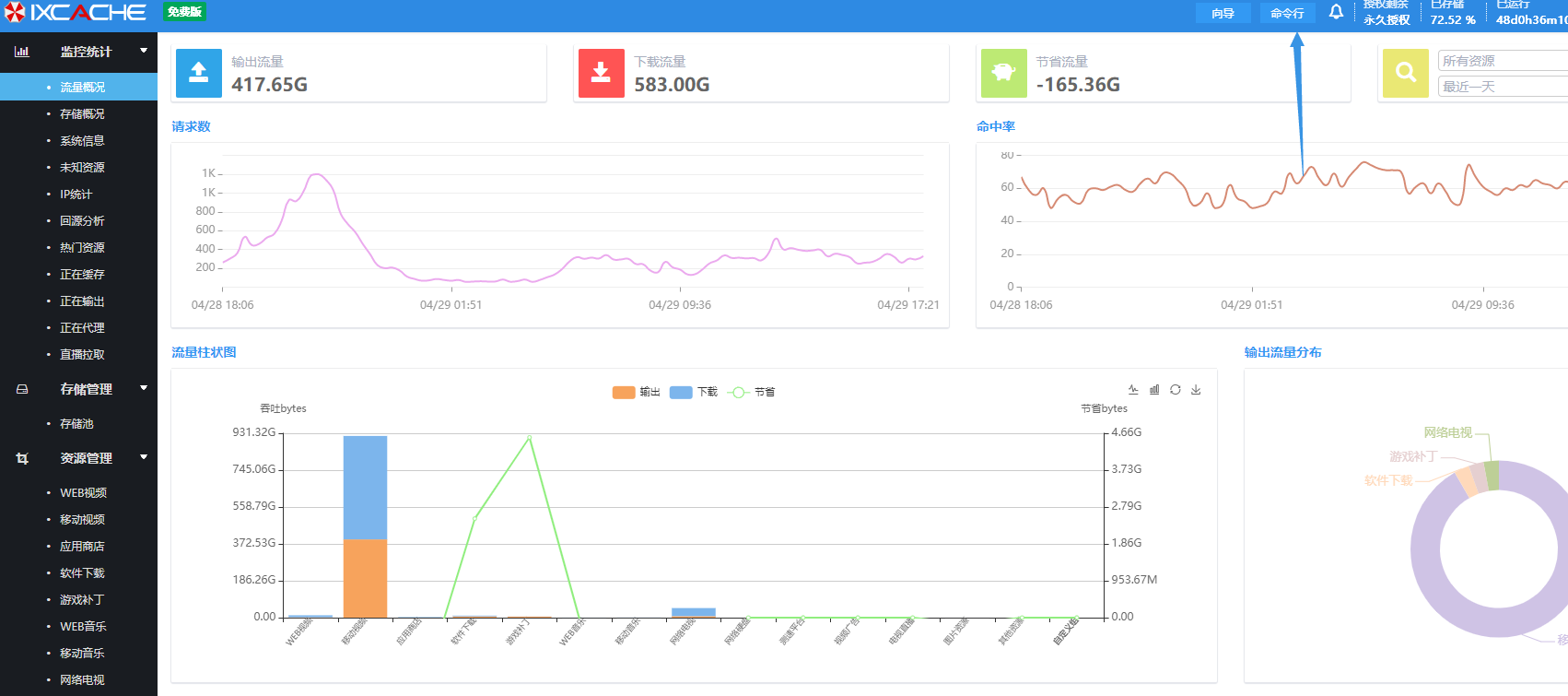The image size is (1568, 696).
Task: Click the blue upload traffic icon
Action: (198, 73)
